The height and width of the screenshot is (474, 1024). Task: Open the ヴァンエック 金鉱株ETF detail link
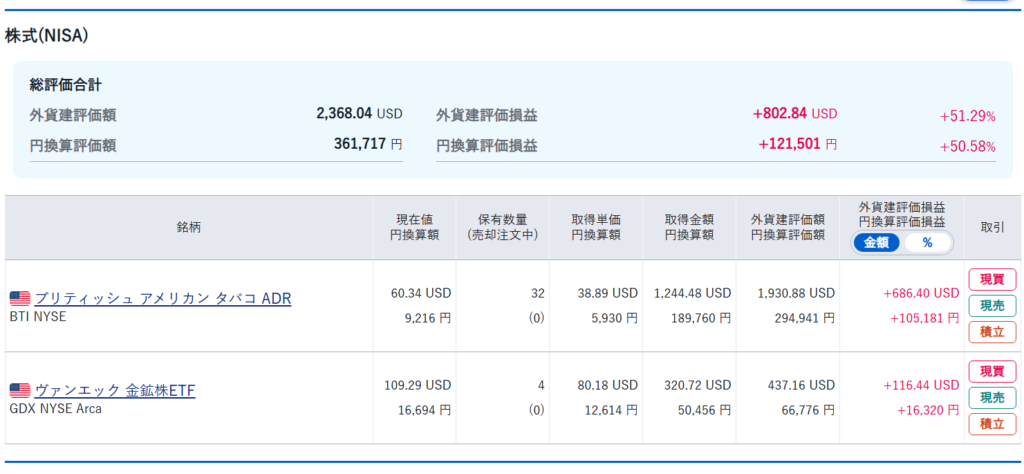pos(115,391)
